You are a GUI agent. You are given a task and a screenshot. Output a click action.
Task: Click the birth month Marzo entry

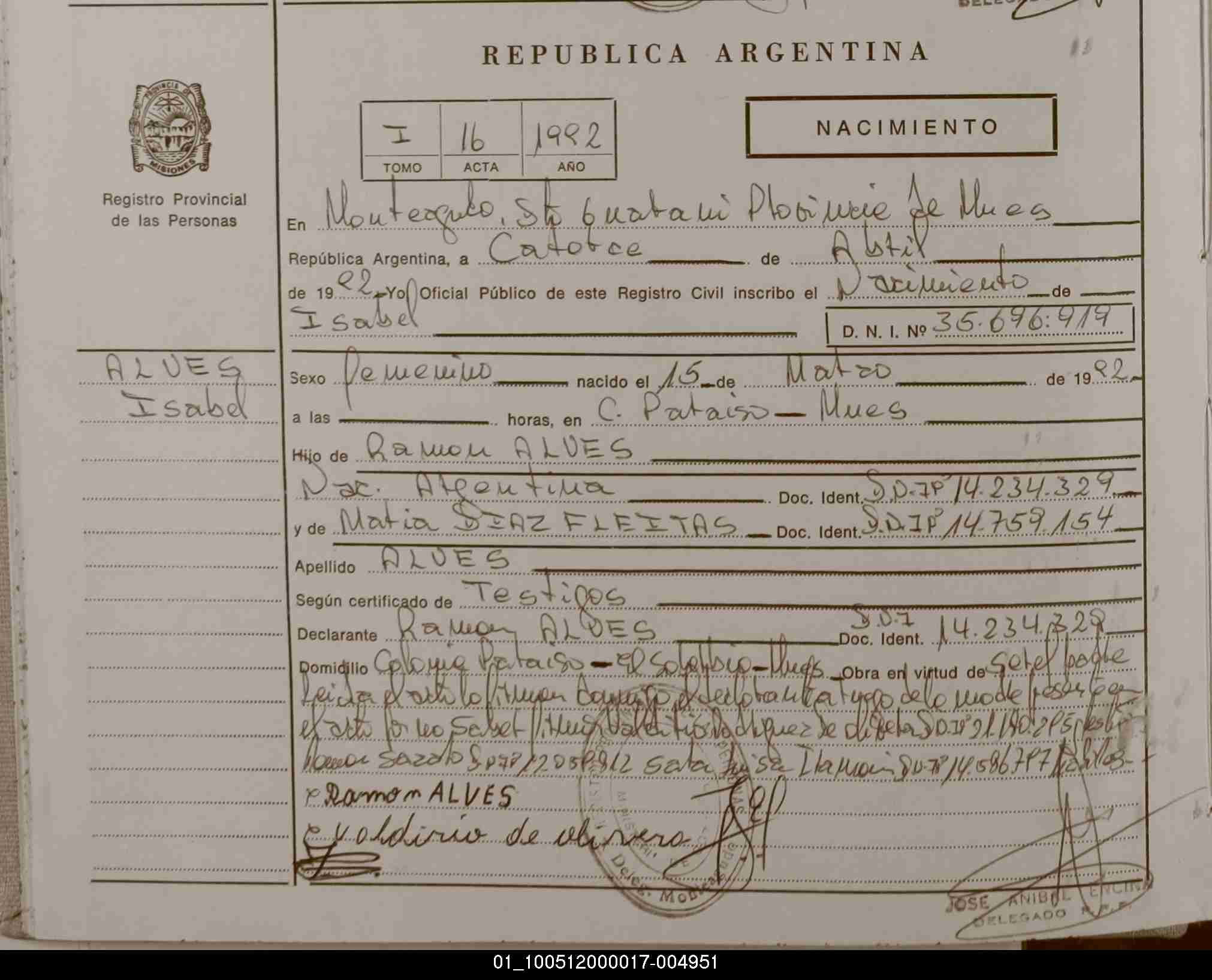[837, 372]
